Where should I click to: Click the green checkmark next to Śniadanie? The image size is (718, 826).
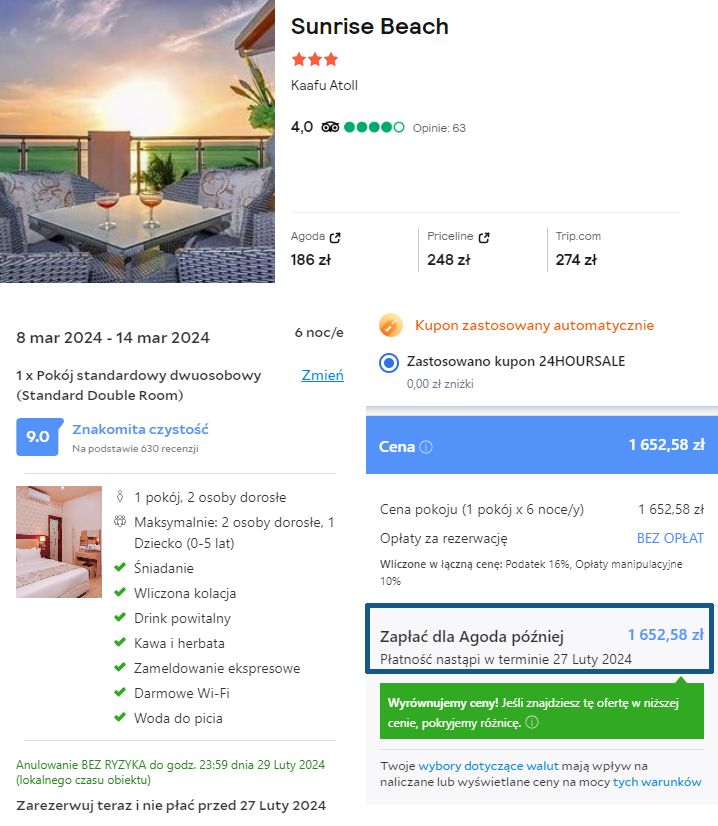click(x=120, y=568)
